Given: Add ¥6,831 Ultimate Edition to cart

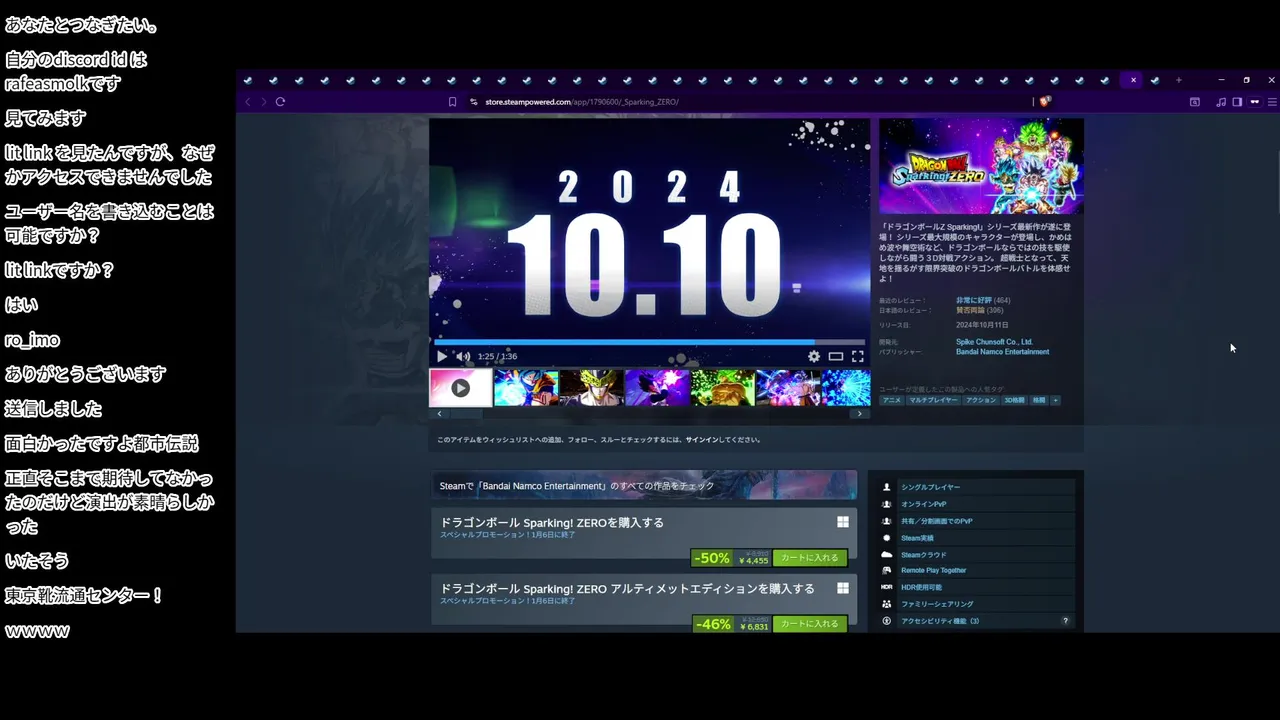Looking at the screenshot, I should click(810, 624).
